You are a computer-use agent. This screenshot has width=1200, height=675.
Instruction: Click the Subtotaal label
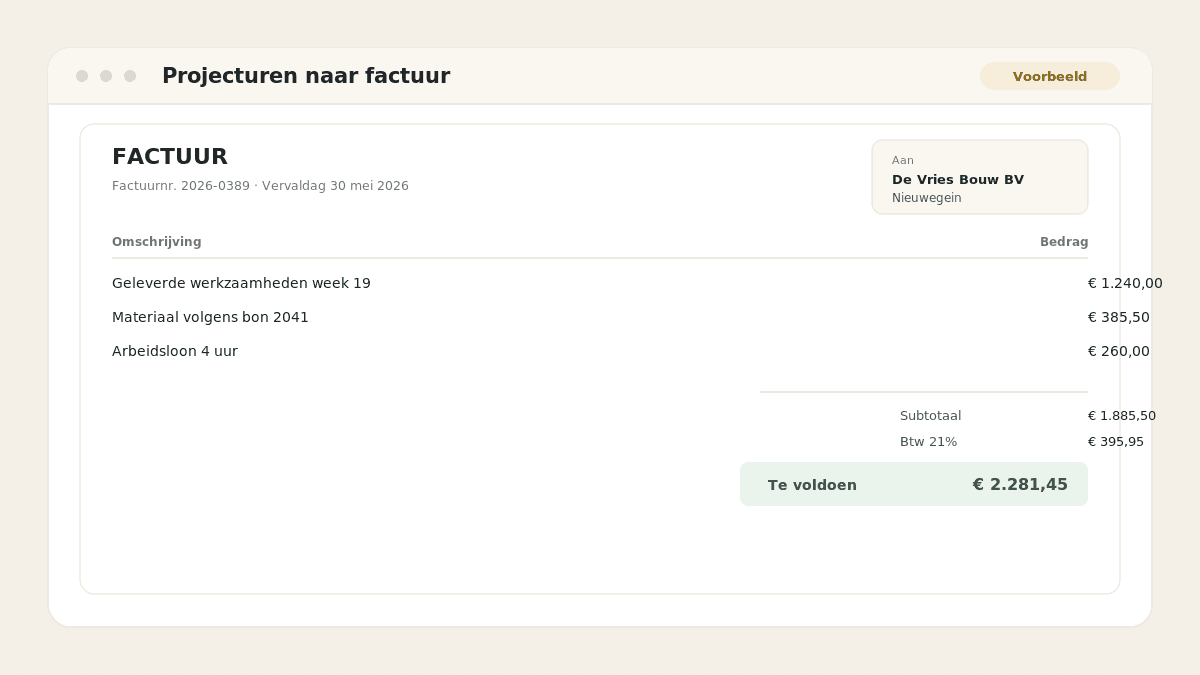pyautogui.click(x=930, y=416)
